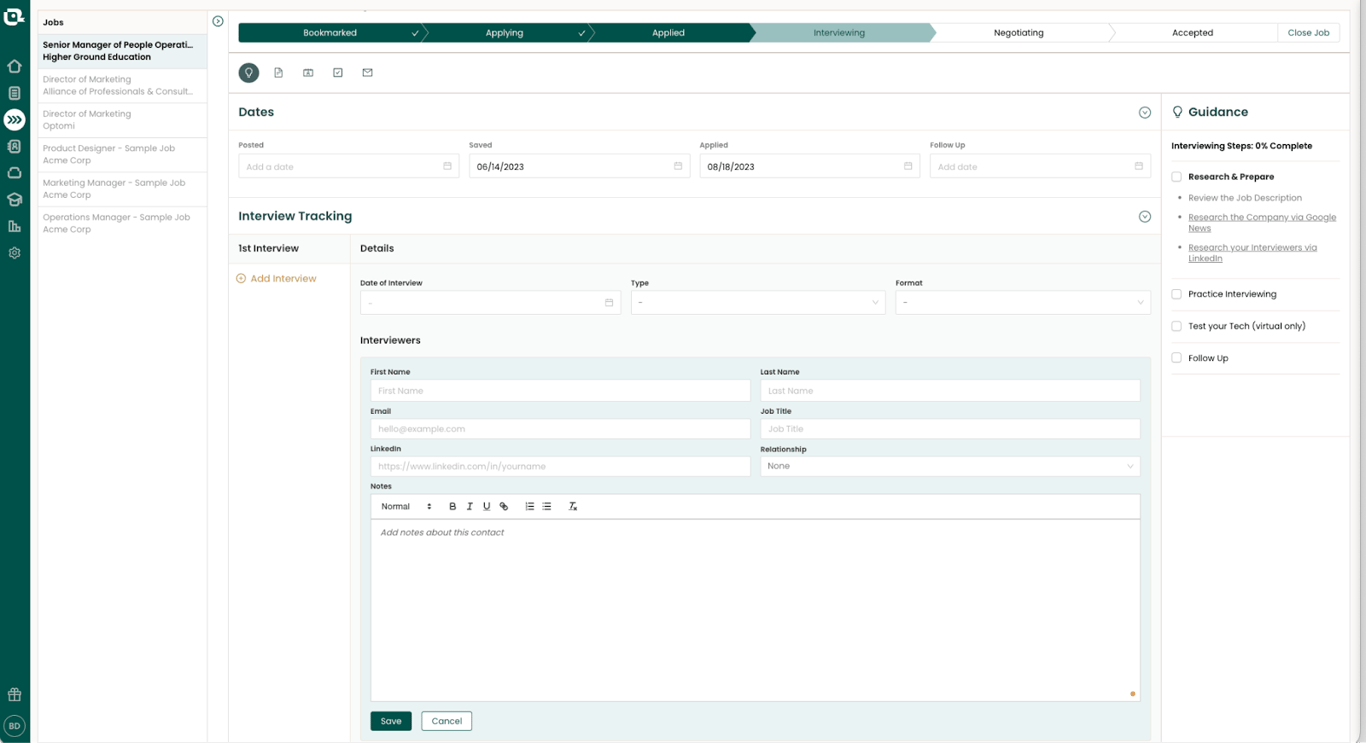This screenshot has width=1366, height=743.
Task: Click the Close Job button
Action: pyautogui.click(x=1308, y=33)
